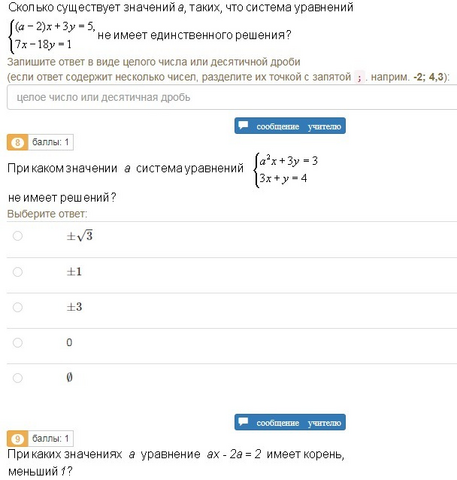
Task: Click the orange question 9 number badge
Action: point(17,439)
